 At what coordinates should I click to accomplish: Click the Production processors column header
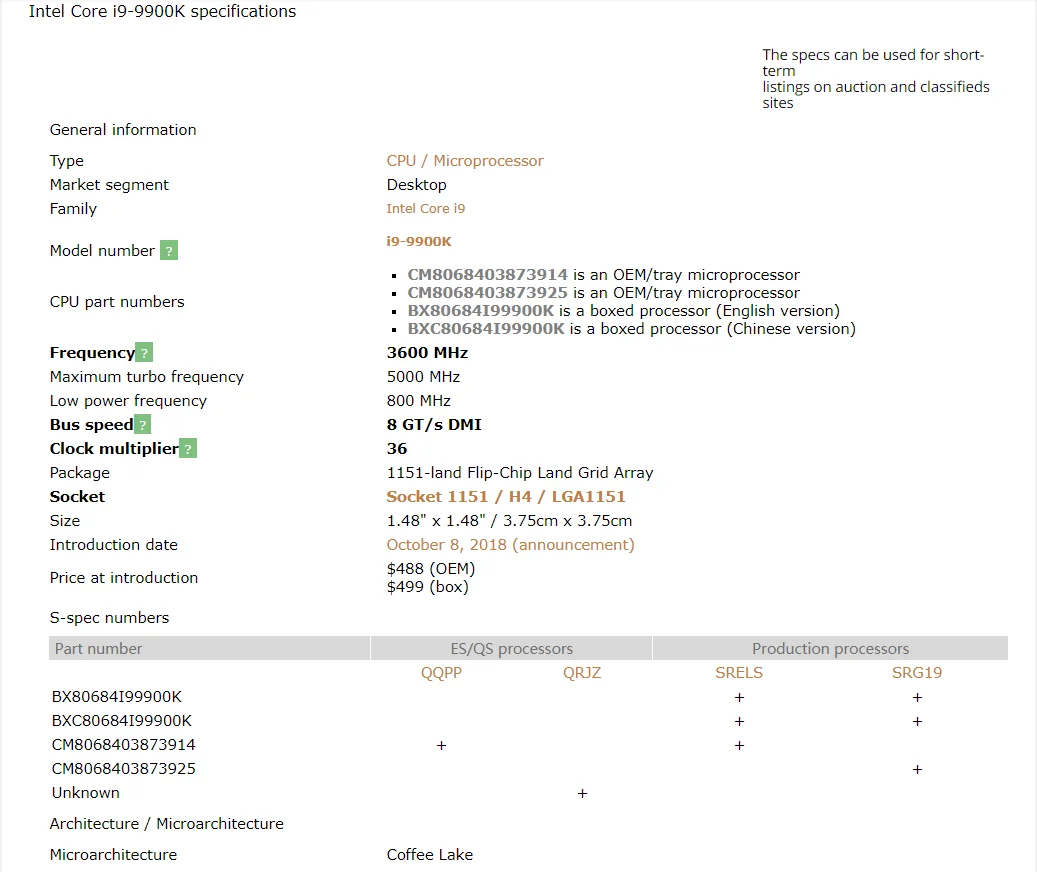[x=830, y=648]
